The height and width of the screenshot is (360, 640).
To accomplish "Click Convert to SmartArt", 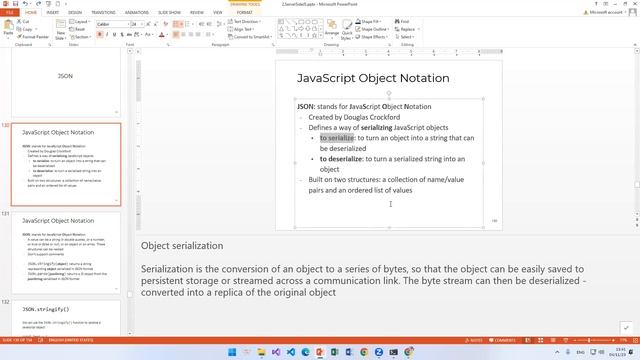I will tap(250, 37).
